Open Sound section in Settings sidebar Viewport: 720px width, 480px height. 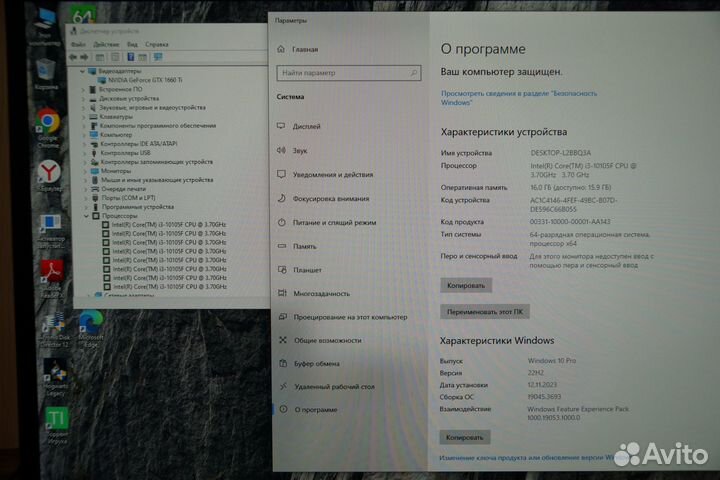click(x=300, y=151)
